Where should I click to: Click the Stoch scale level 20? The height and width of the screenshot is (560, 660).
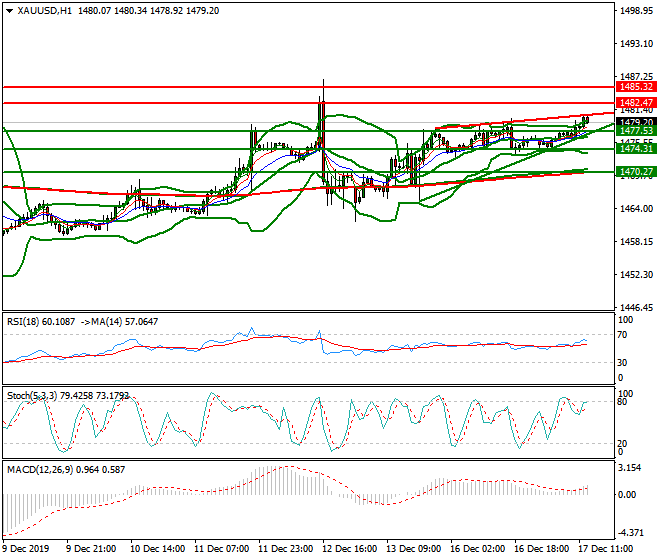pos(623,443)
